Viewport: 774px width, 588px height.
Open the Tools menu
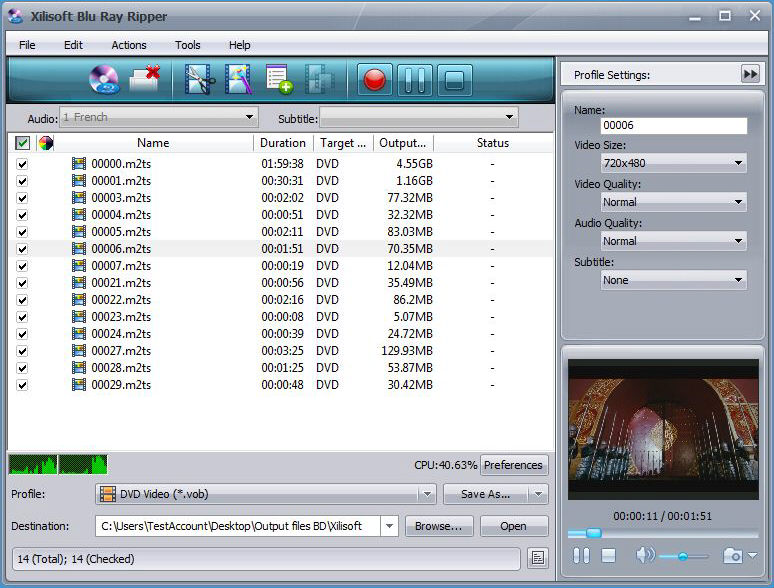coord(188,45)
